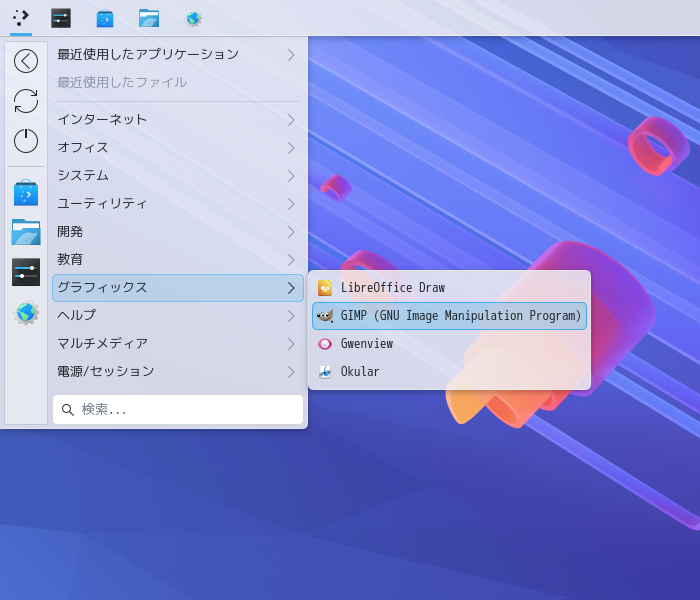Screen dimensions: 700x600
Task: Click the back arrow (log out) sidebar icon
Action: coord(26,61)
